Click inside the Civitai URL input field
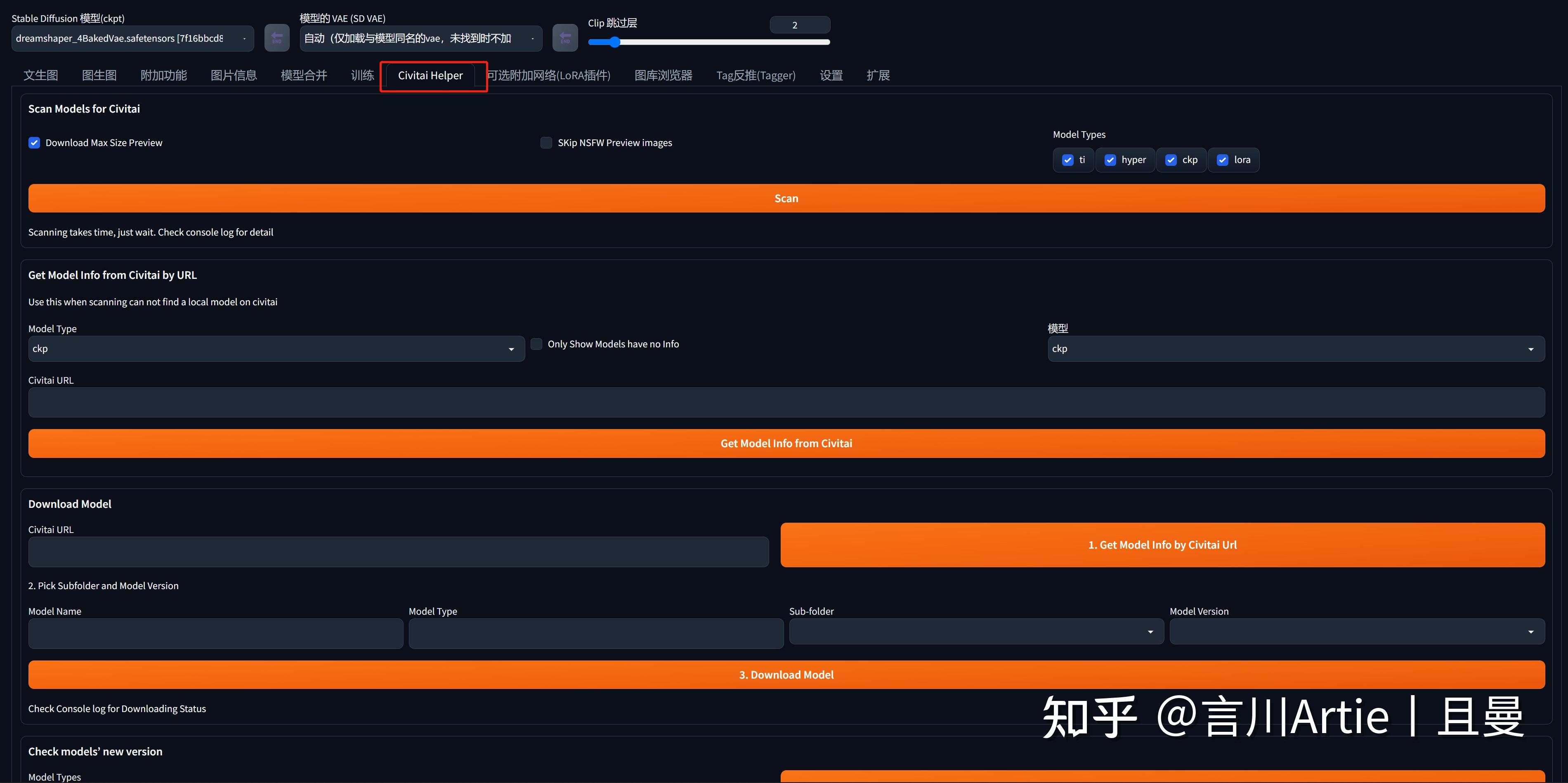The image size is (1568, 783). [786, 402]
